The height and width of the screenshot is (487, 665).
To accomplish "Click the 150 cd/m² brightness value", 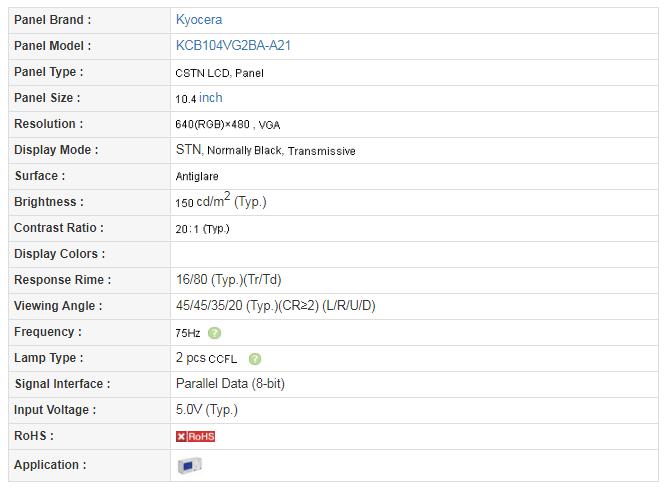I will [x=220, y=201].
